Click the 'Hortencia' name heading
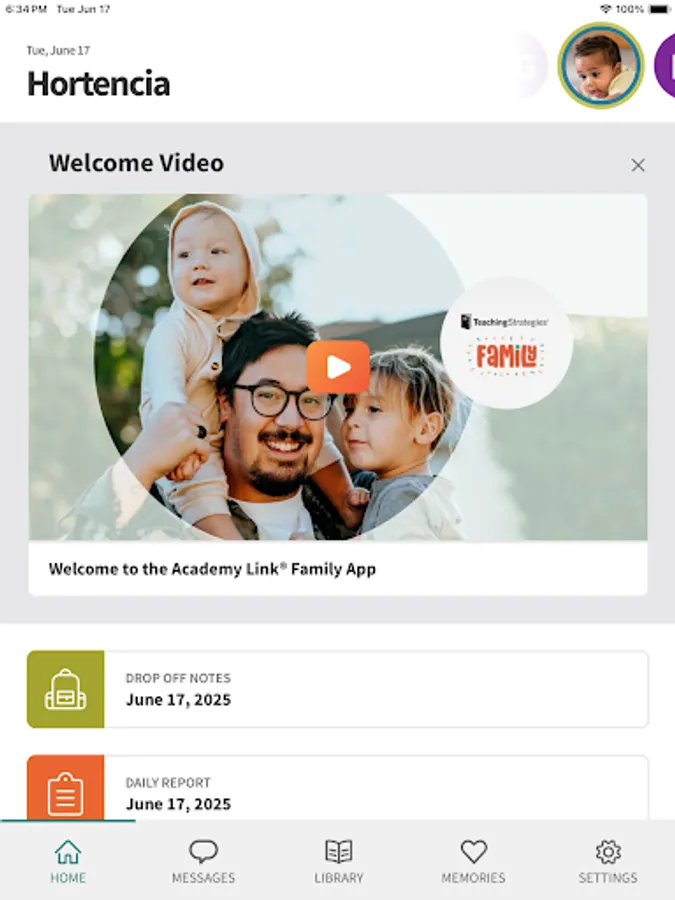 (x=98, y=84)
